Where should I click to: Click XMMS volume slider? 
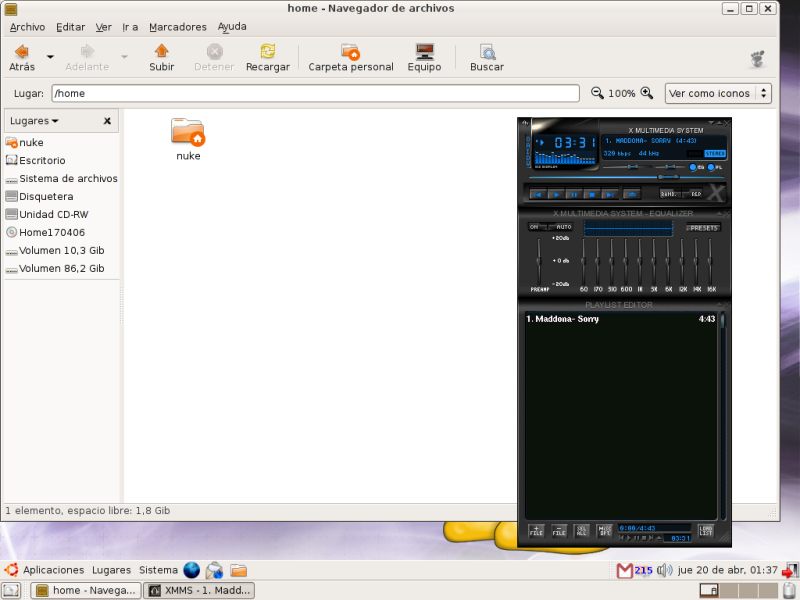[627, 167]
